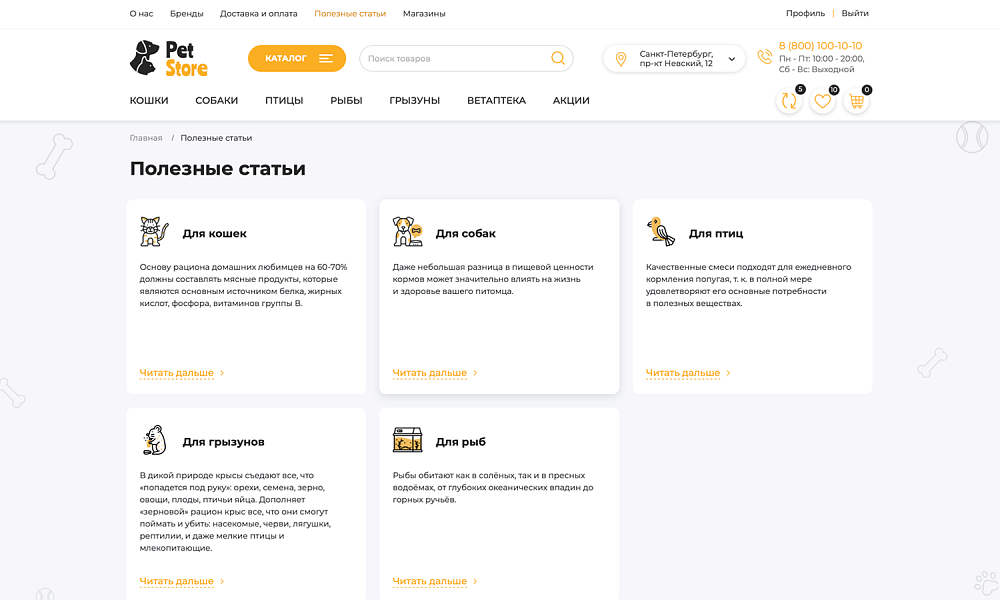Open the favorites heart icon

coord(822,99)
